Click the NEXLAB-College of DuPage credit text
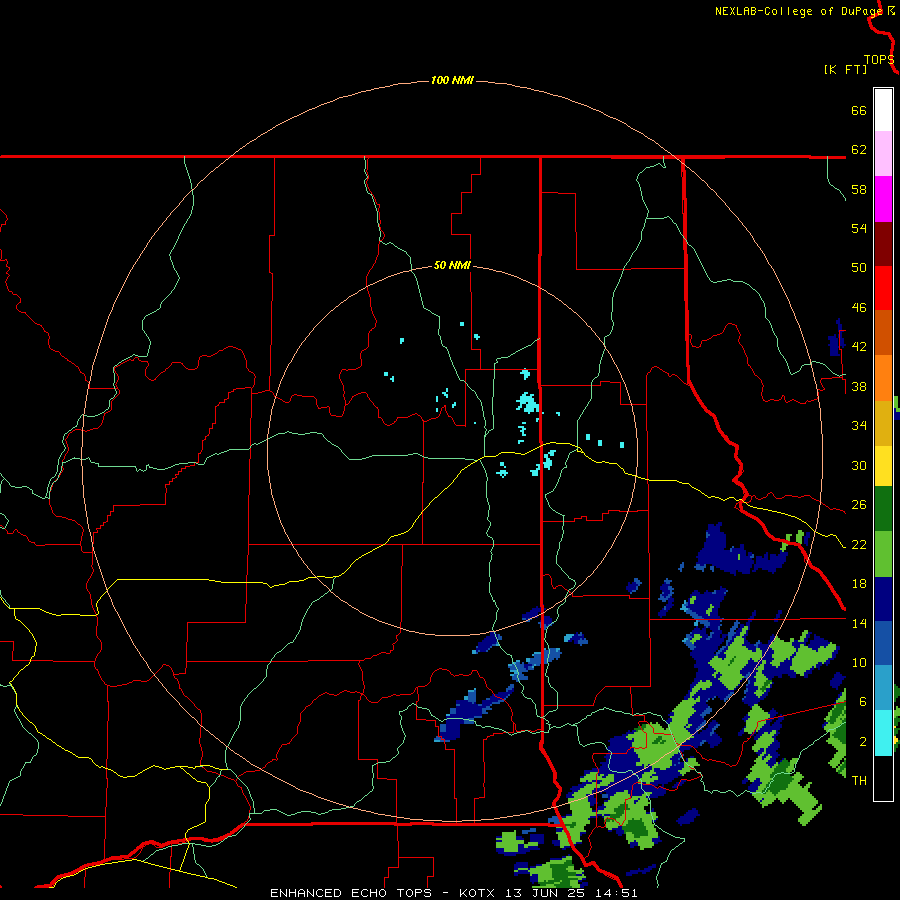 tap(799, 11)
